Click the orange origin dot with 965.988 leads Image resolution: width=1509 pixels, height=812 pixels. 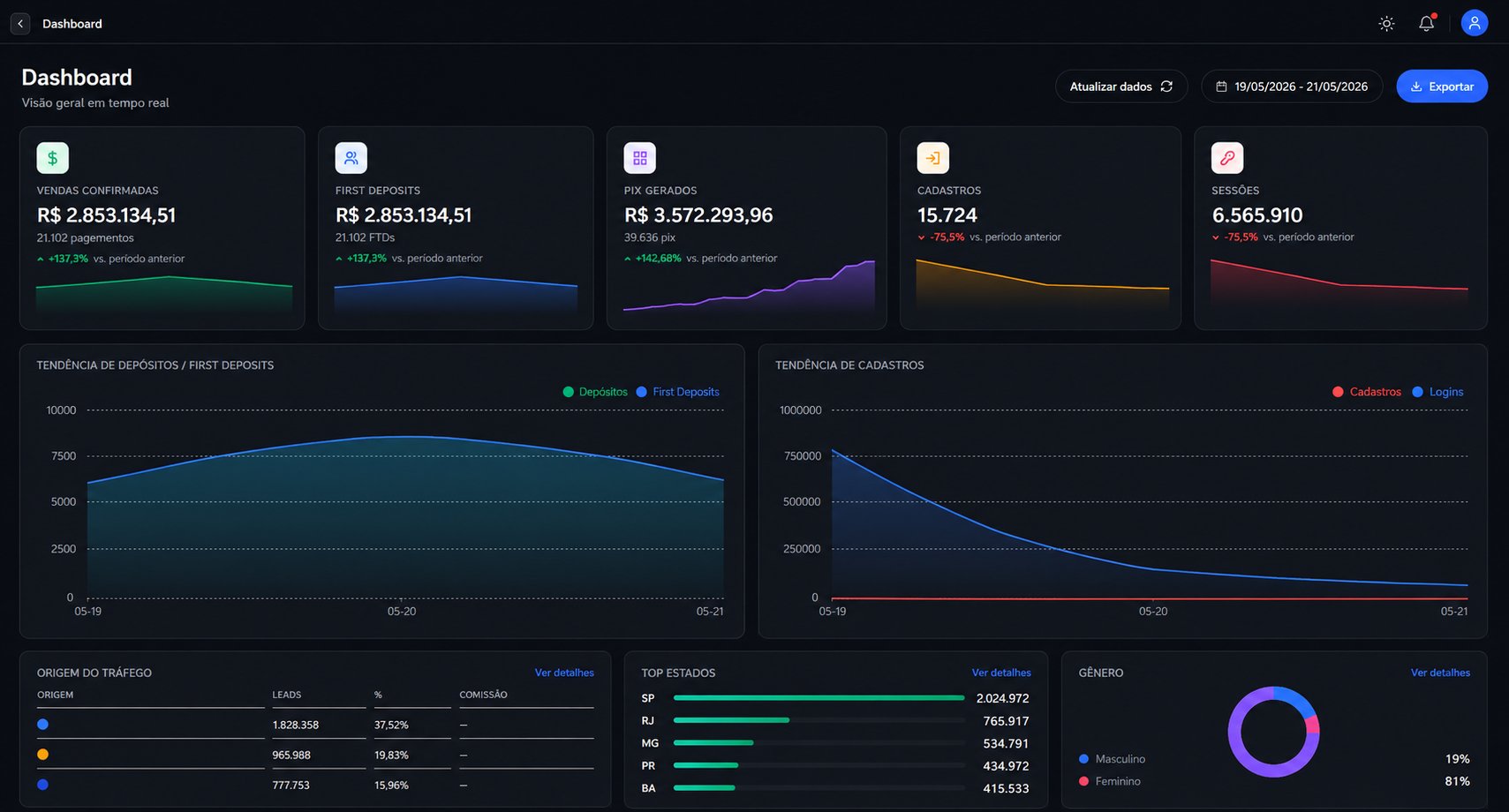pos(42,754)
